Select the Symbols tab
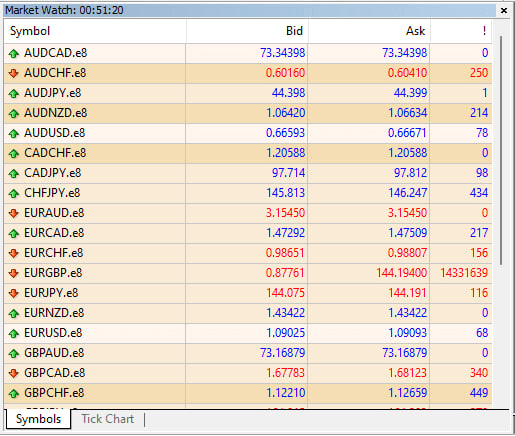515x436 pixels. [38, 419]
